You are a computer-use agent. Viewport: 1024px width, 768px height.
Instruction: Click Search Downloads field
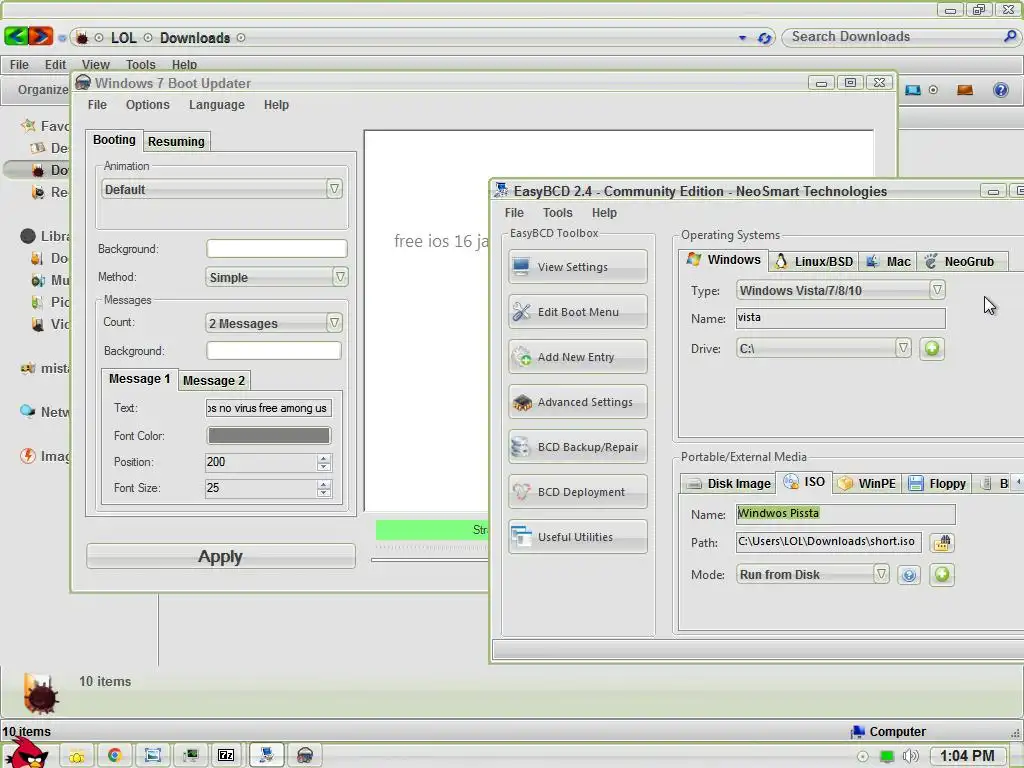902,37
